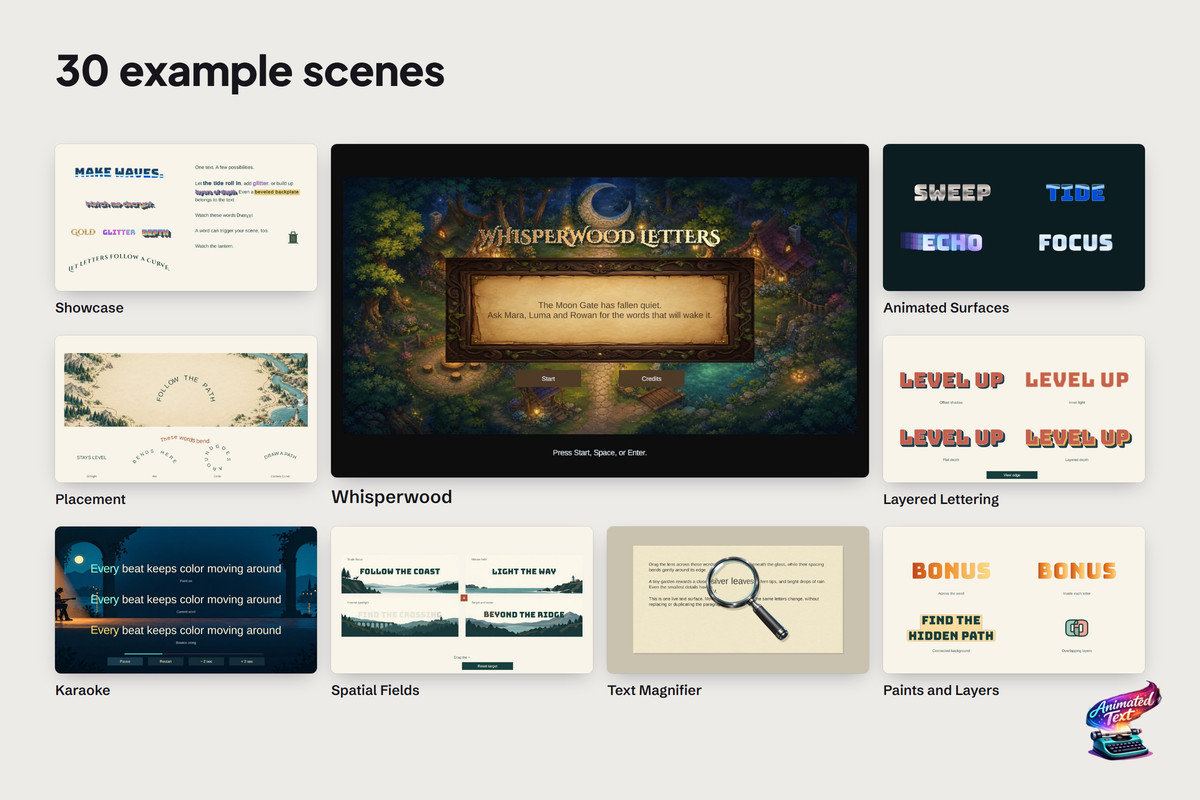Image resolution: width=1200 pixels, height=800 pixels.
Task: Click the Paints and Layers title
Action: 941,690
